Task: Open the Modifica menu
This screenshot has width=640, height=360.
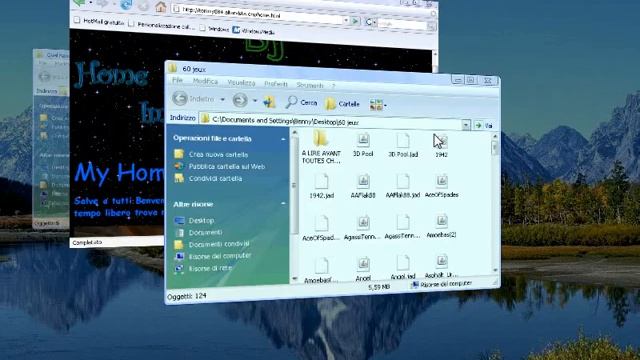Action: point(205,81)
